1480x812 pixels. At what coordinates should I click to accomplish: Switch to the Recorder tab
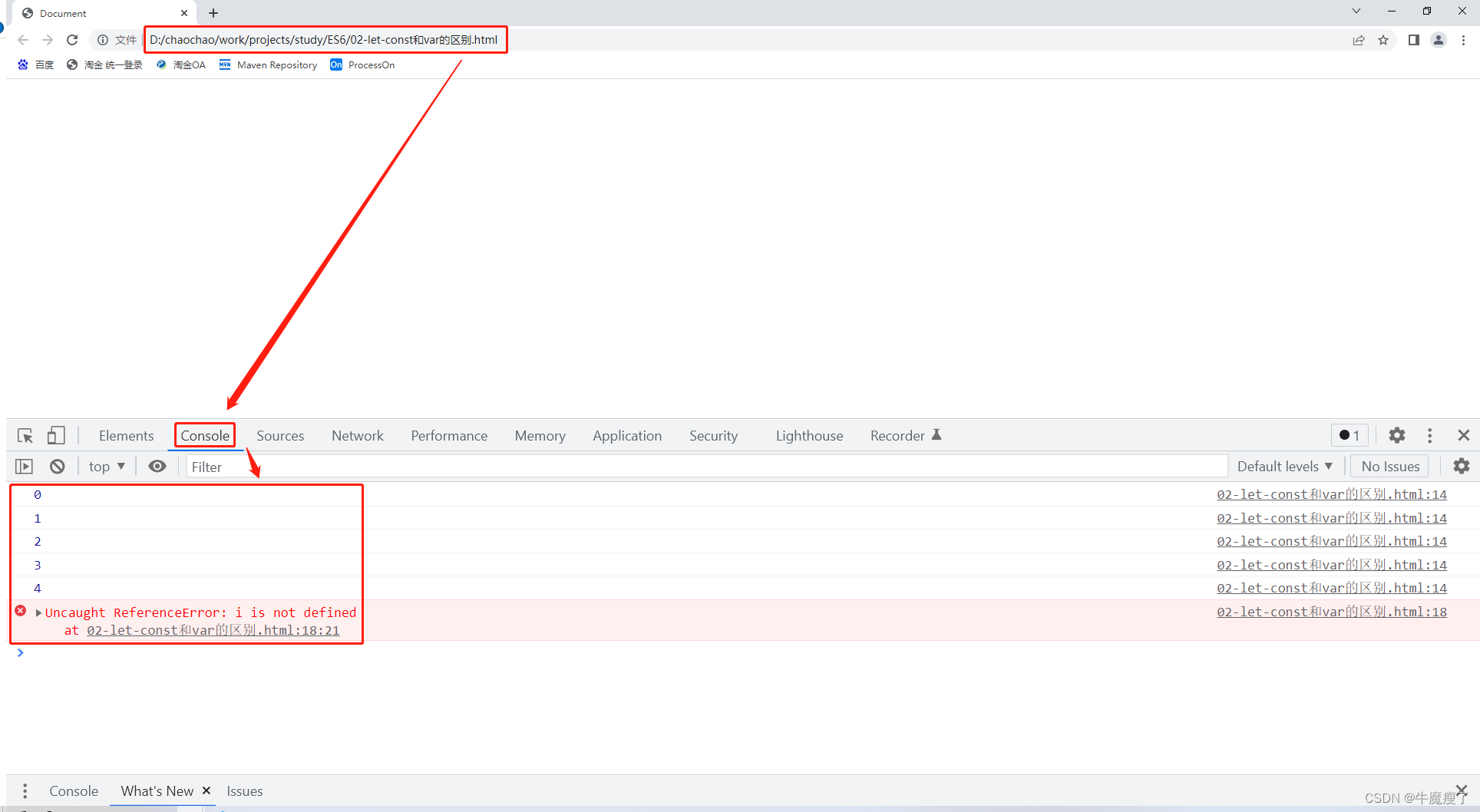pyautogui.click(x=905, y=436)
